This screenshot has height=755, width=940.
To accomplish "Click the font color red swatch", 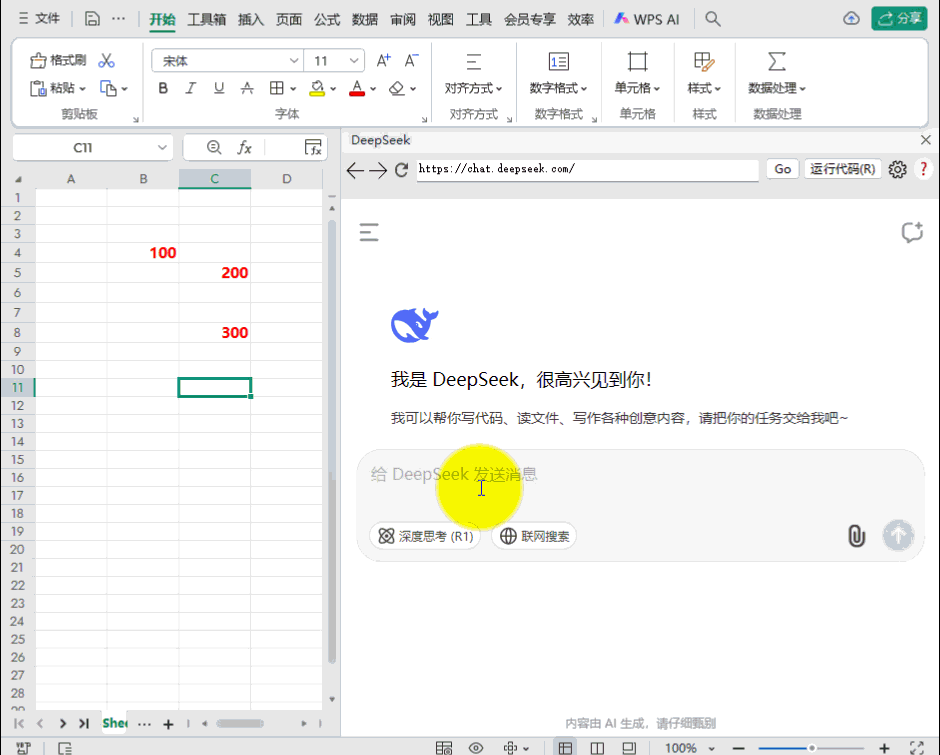I will point(357,89).
